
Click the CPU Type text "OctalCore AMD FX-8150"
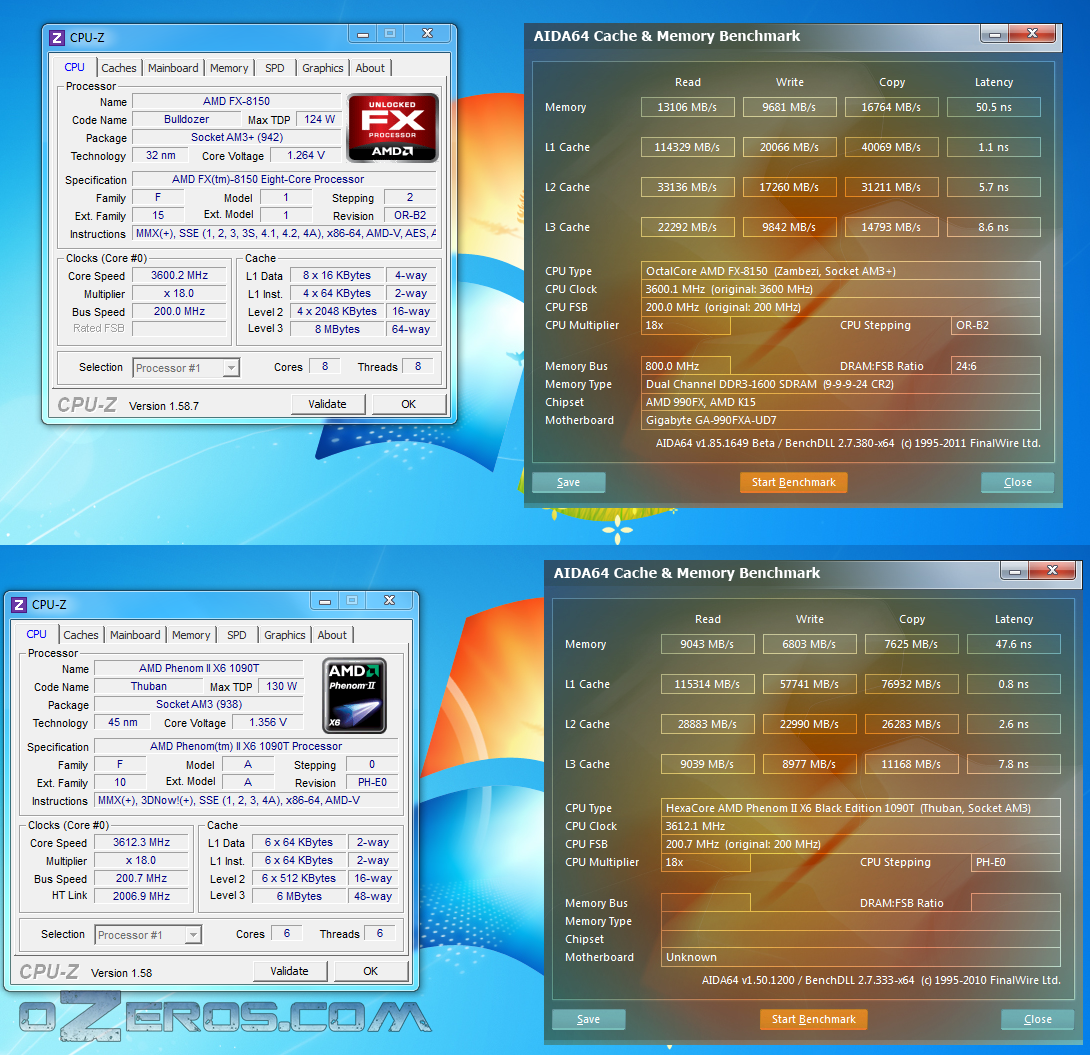click(707, 271)
